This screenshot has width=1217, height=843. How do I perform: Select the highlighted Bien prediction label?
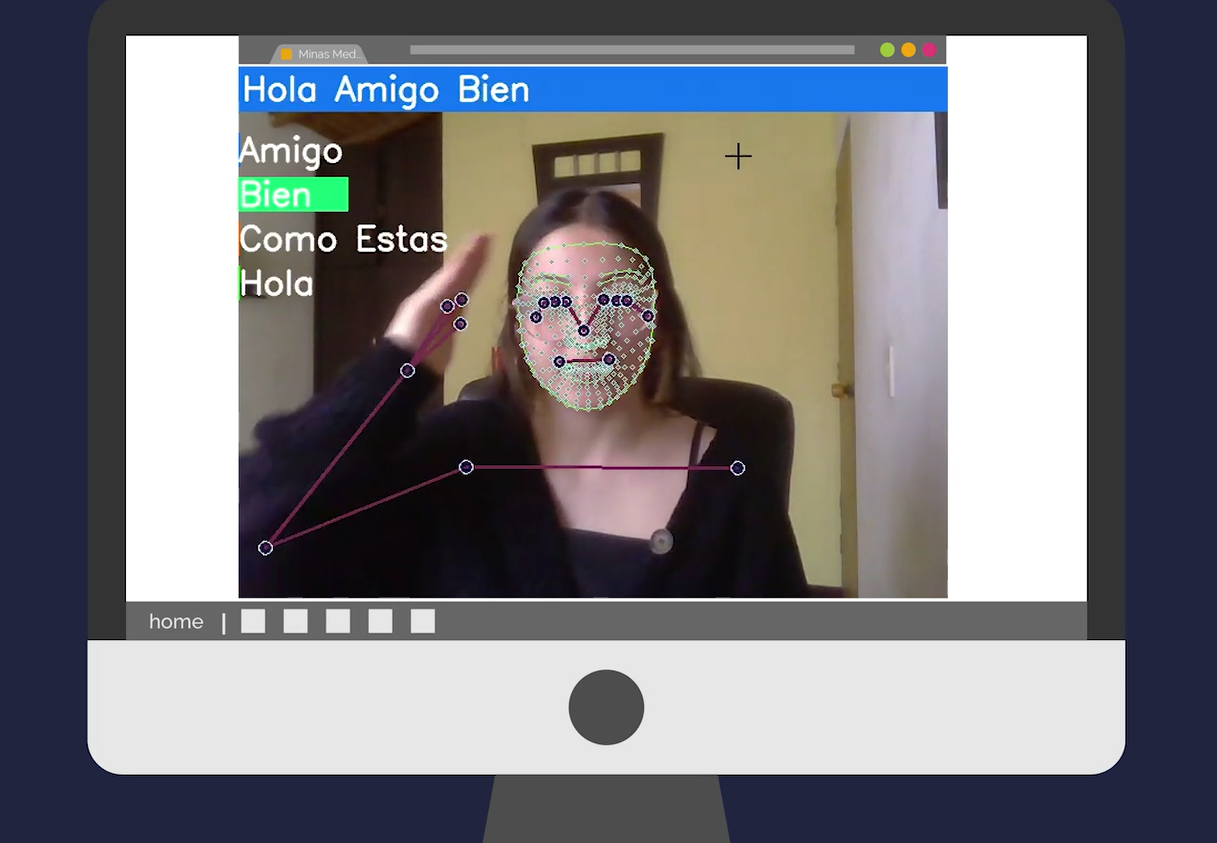[x=293, y=195]
